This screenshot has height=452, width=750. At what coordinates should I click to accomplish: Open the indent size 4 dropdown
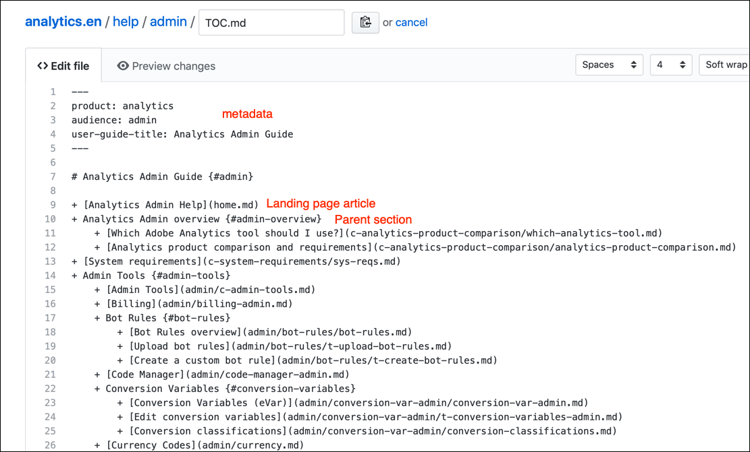tap(671, 65)
